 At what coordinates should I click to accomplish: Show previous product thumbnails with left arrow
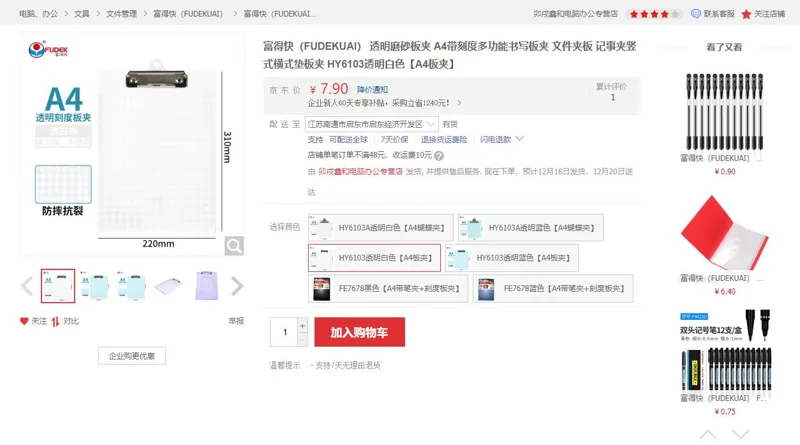pyautogui.click(x=27, y=286)
